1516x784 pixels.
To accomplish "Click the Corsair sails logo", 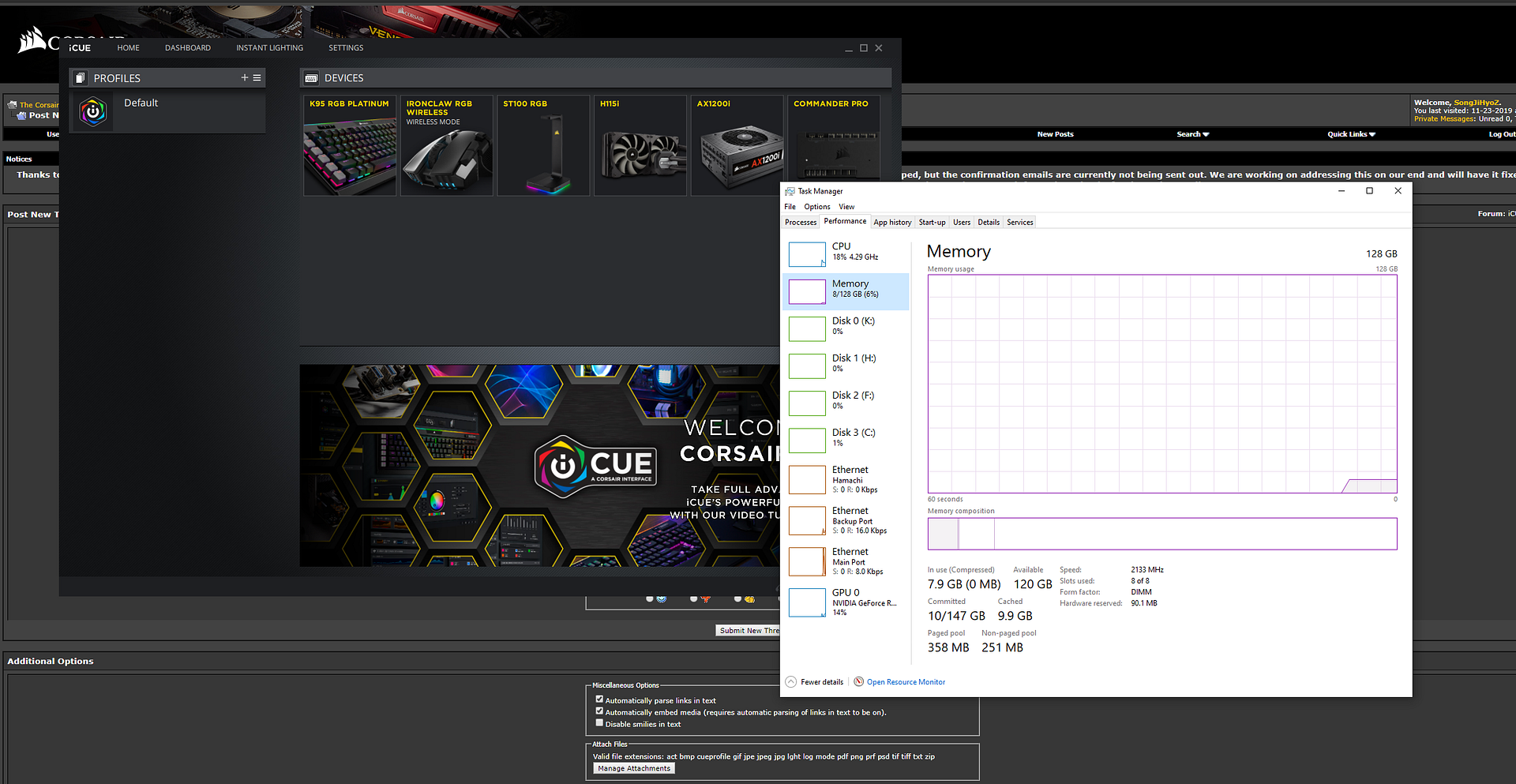I will click(x=32, y=40).
